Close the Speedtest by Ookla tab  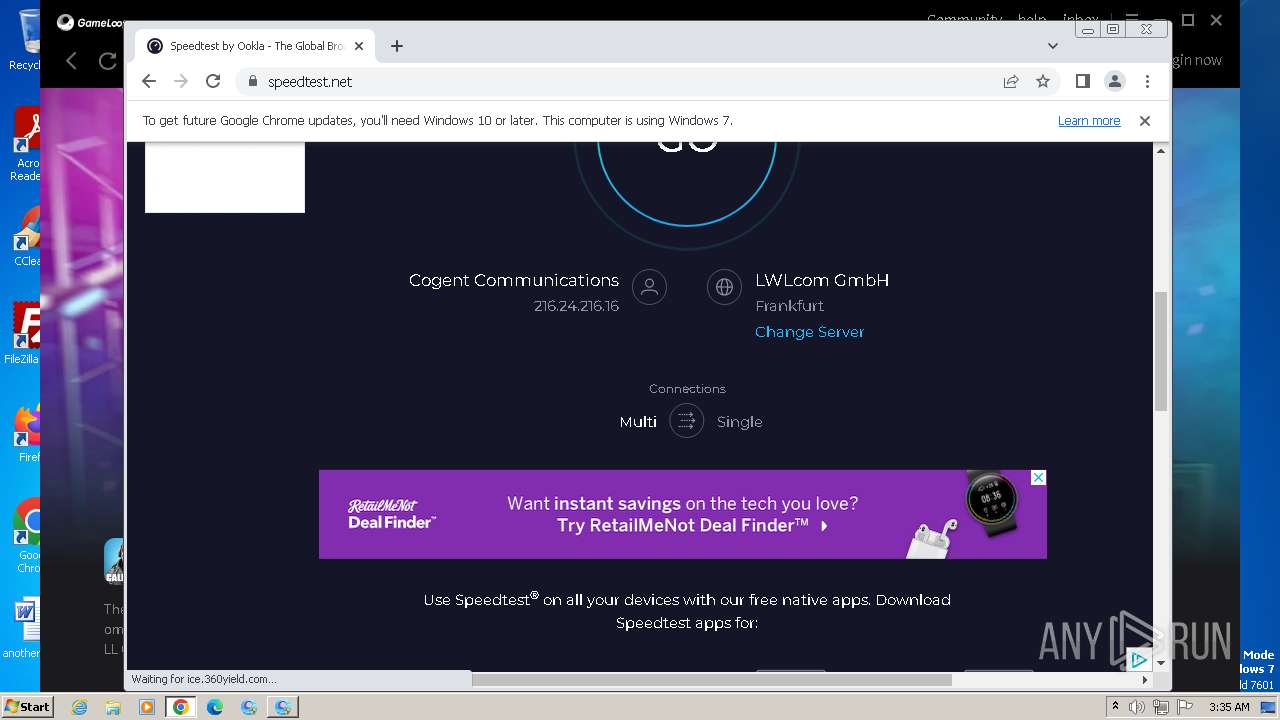359,46
